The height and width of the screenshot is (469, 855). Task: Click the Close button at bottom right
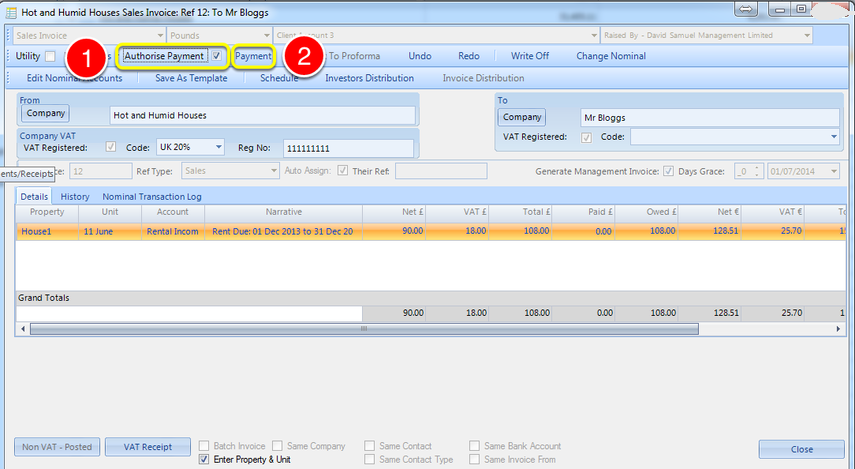[802, 449]
